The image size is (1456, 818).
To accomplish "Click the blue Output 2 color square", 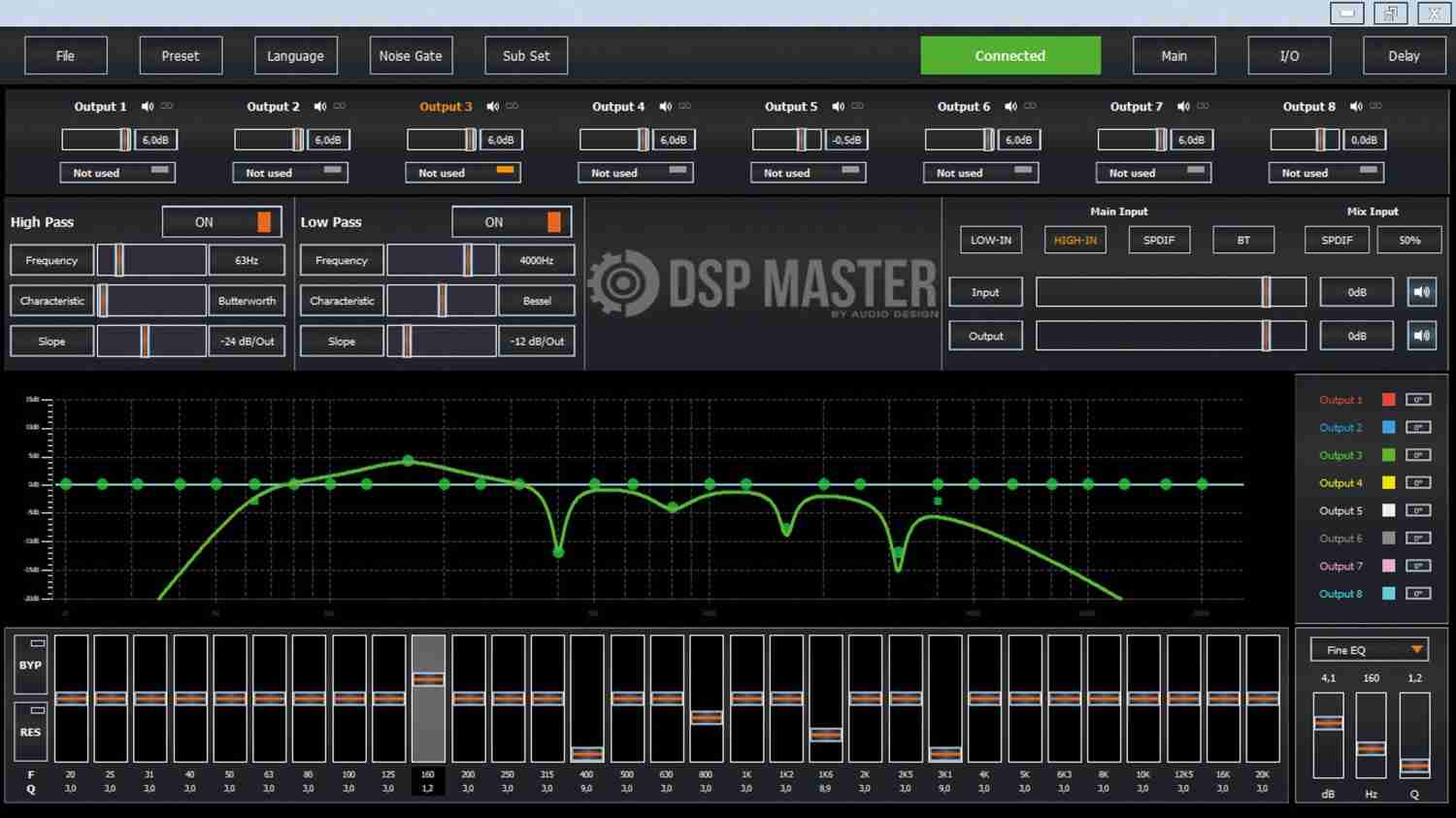I will click(x=1389, y=427).
